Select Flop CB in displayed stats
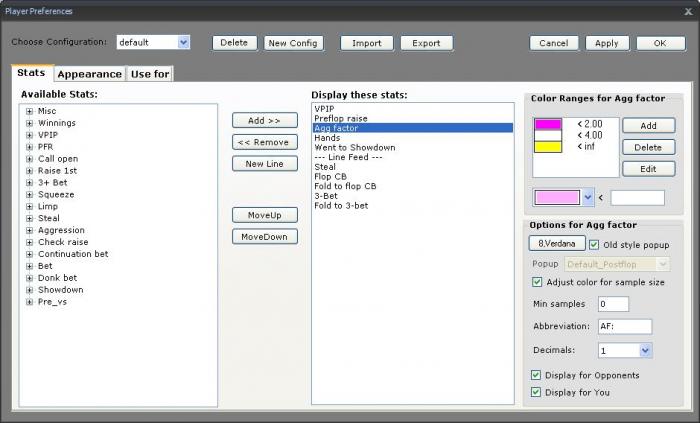 tap(412, 177)
